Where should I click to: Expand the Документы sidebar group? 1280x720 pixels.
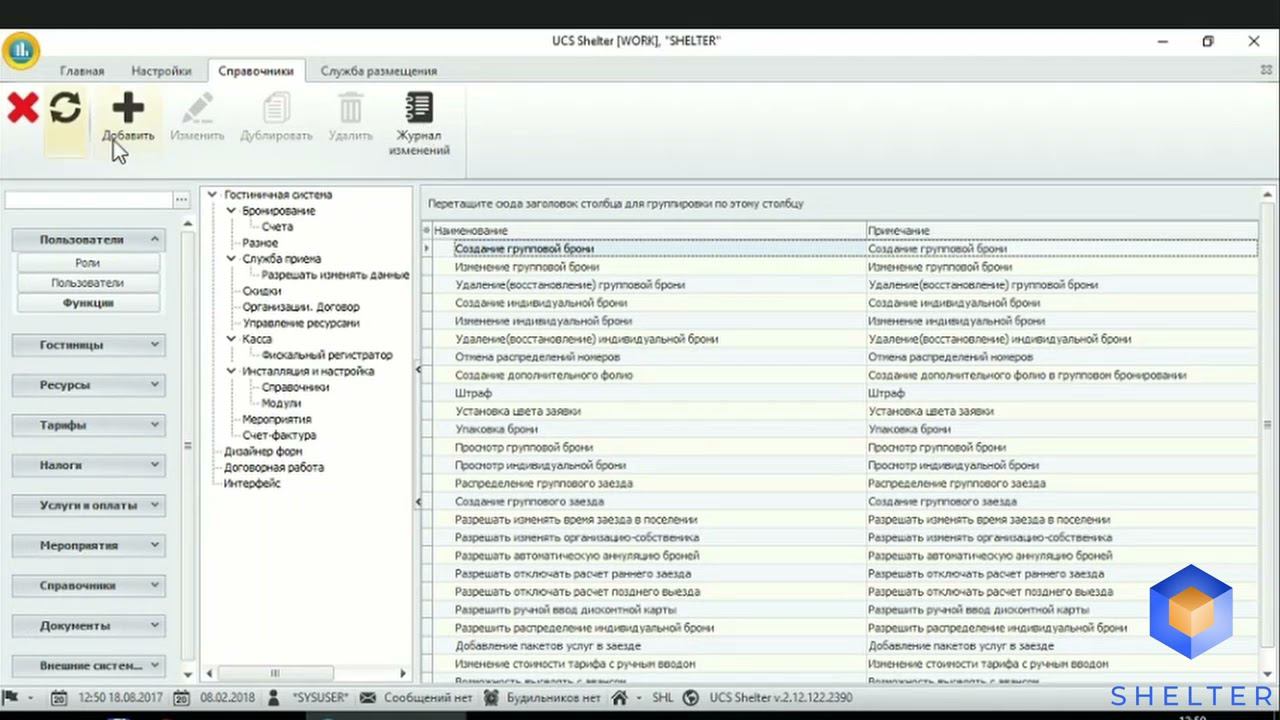point(155,625)
